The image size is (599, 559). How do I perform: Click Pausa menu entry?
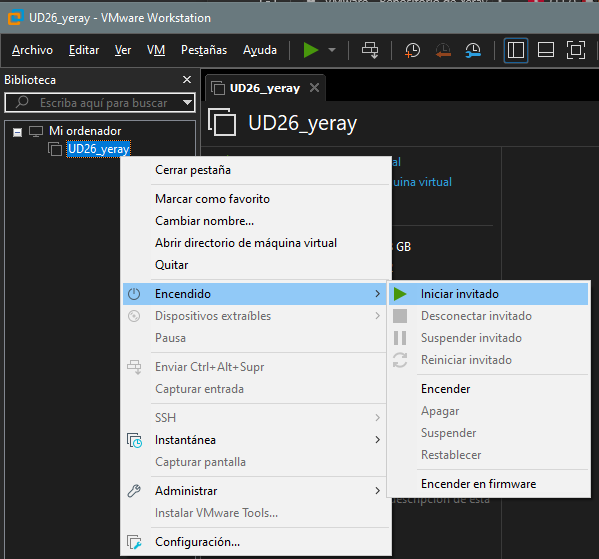point(170,338)
